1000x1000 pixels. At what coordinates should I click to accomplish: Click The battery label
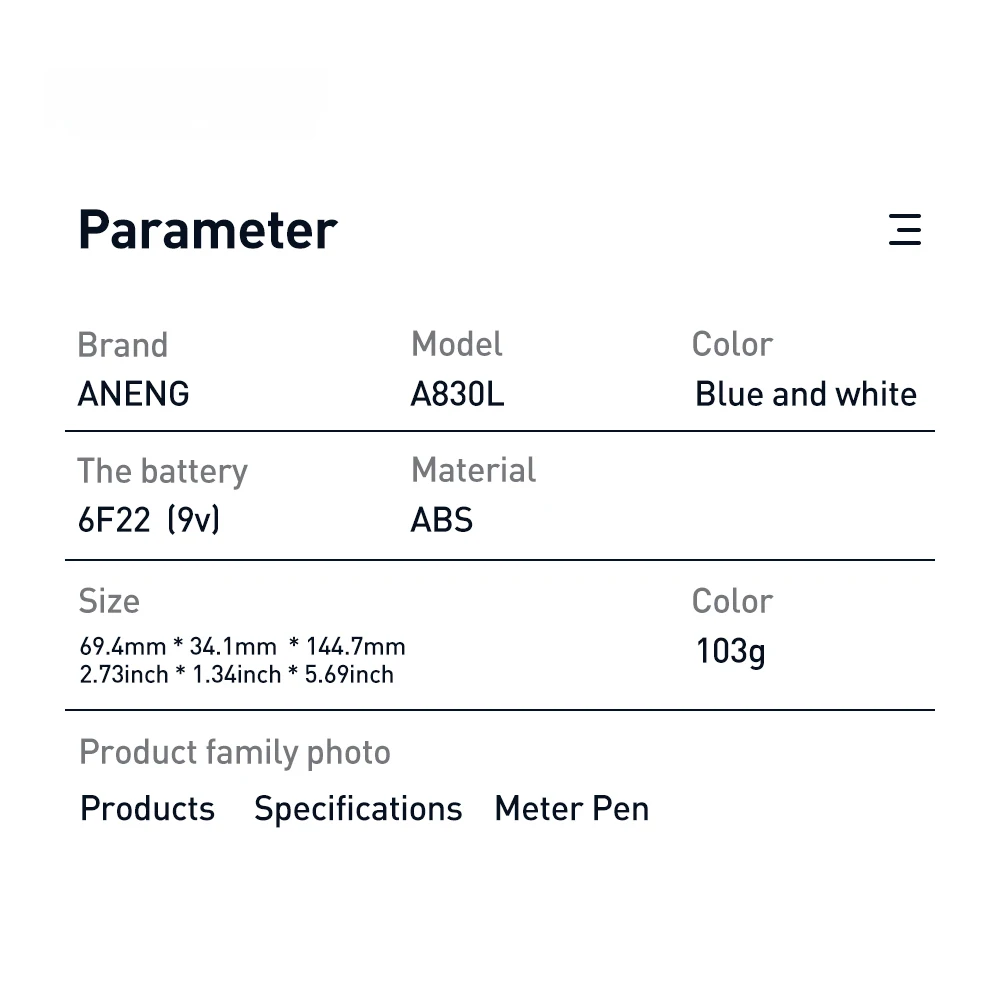pos(162,471)
